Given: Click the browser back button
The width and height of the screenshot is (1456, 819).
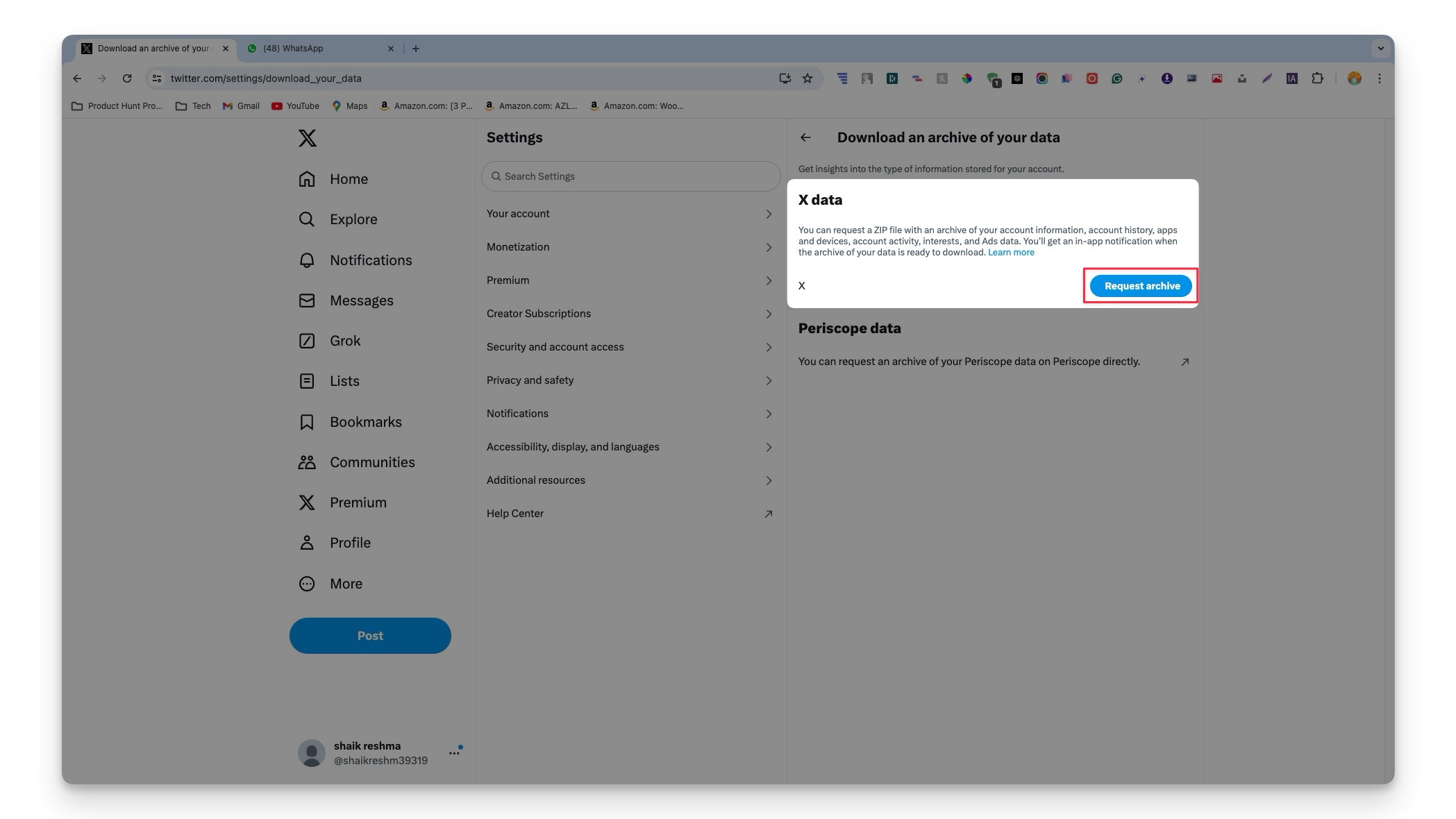Looking at the screenshot, I should (x=77, y=78).
